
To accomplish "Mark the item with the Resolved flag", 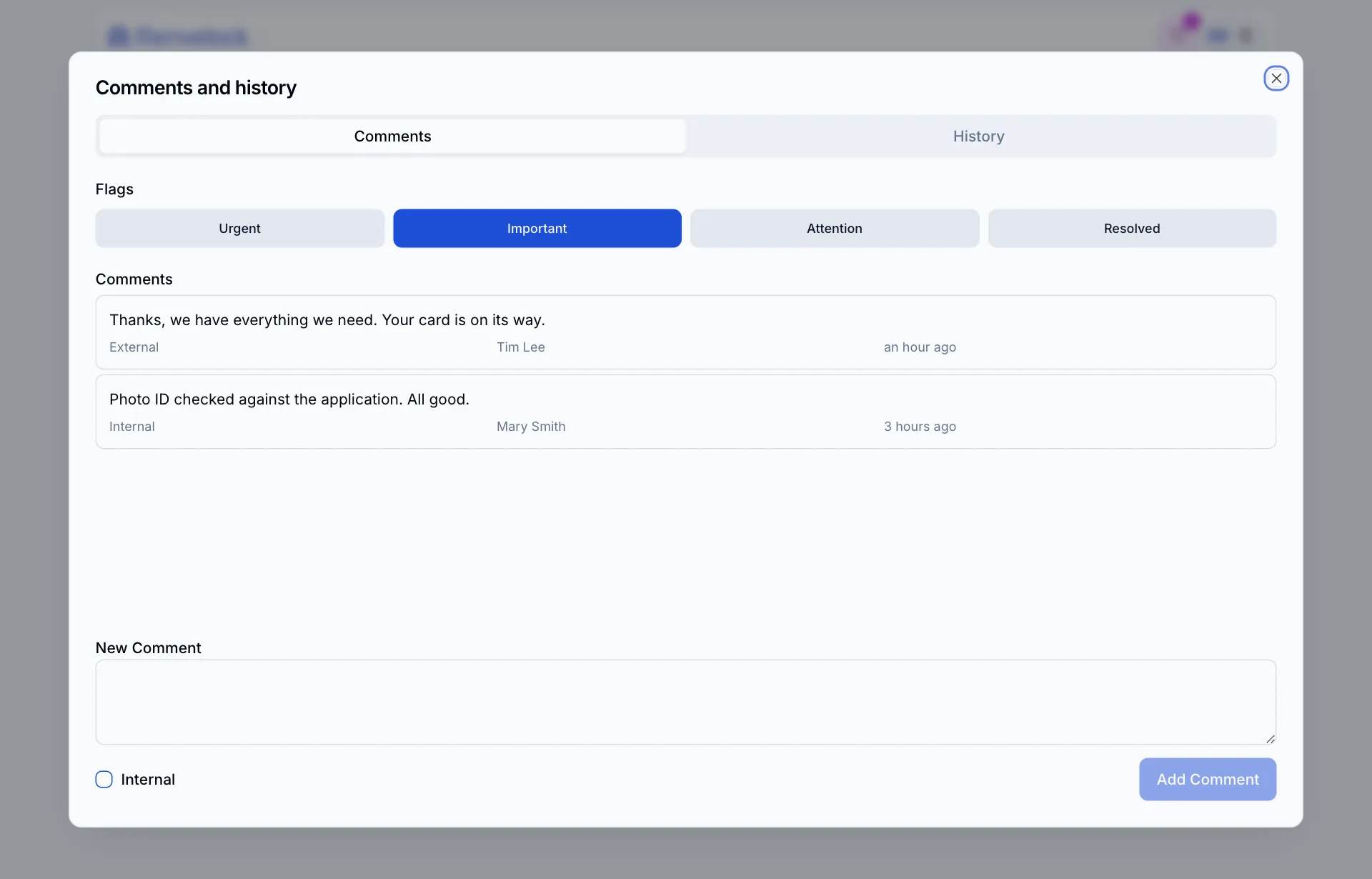I will click(x=1132, y=229).
